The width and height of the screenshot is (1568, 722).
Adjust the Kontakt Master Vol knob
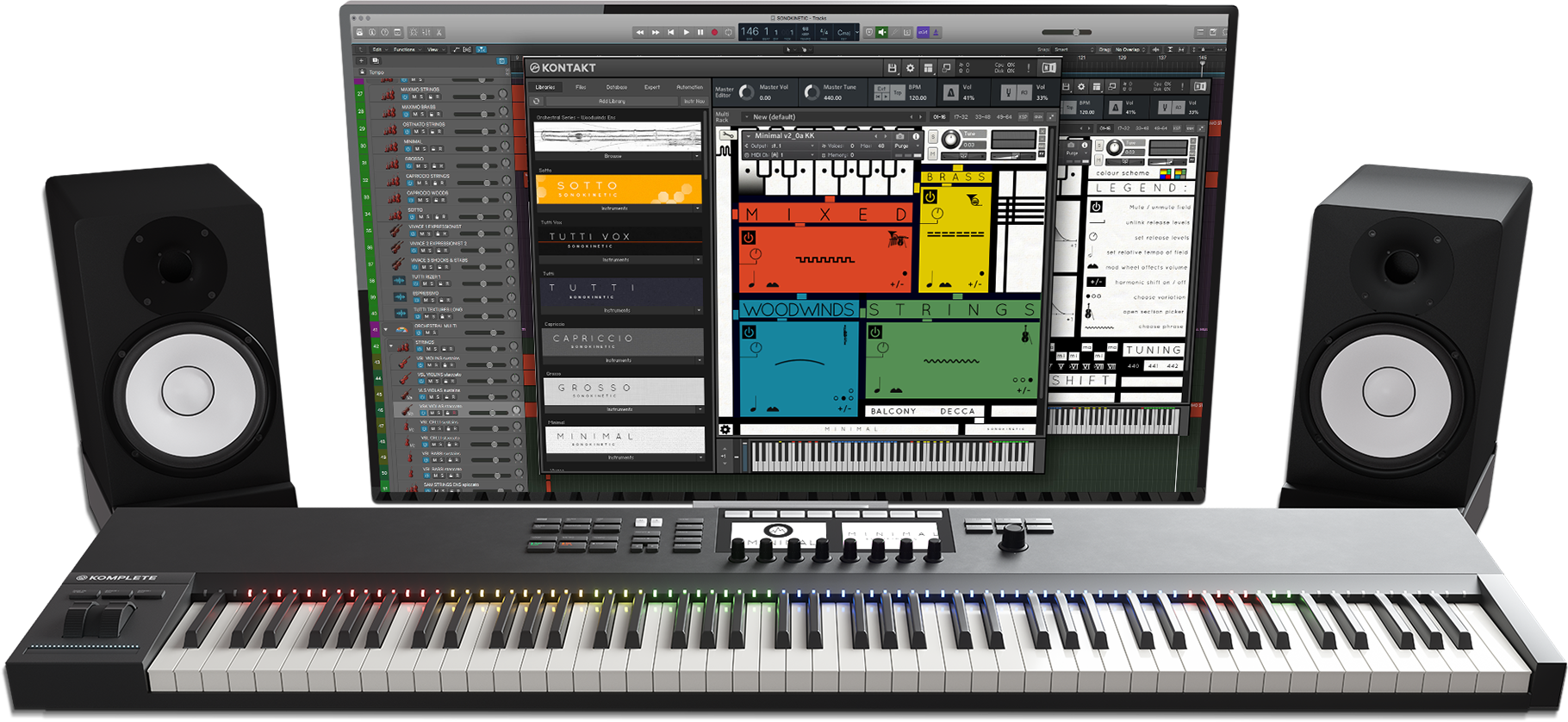746,92
